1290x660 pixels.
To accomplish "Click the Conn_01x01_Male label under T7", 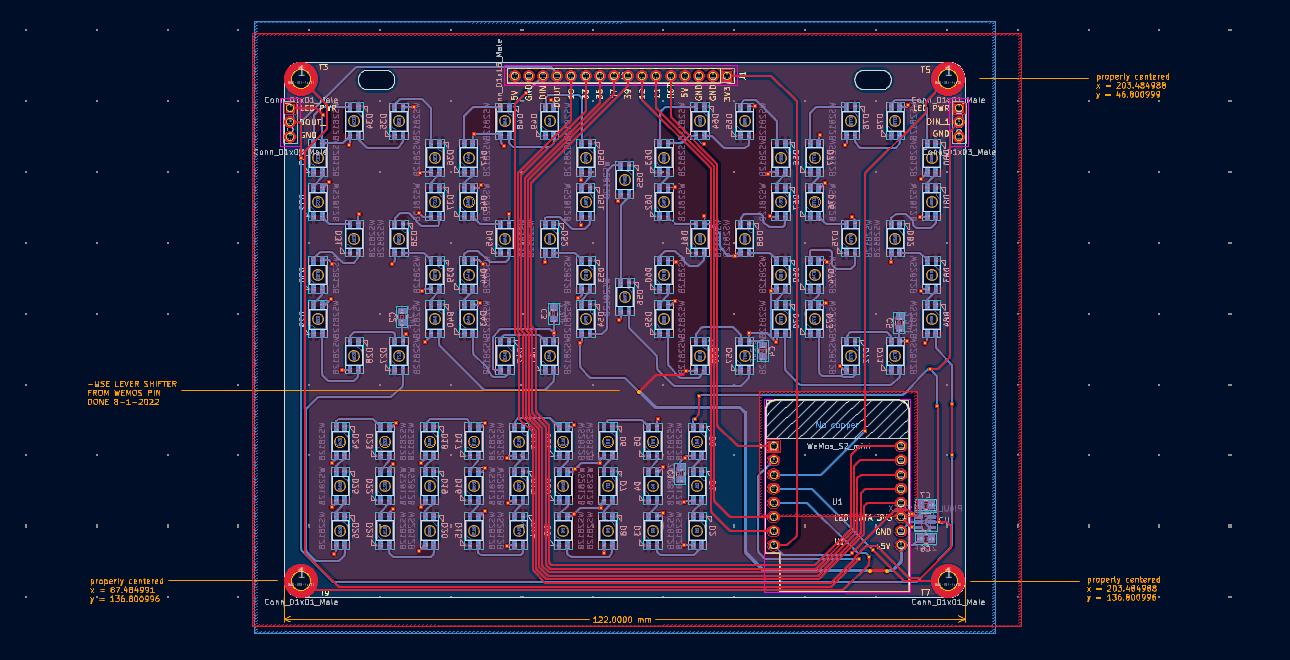I will 948,602.
